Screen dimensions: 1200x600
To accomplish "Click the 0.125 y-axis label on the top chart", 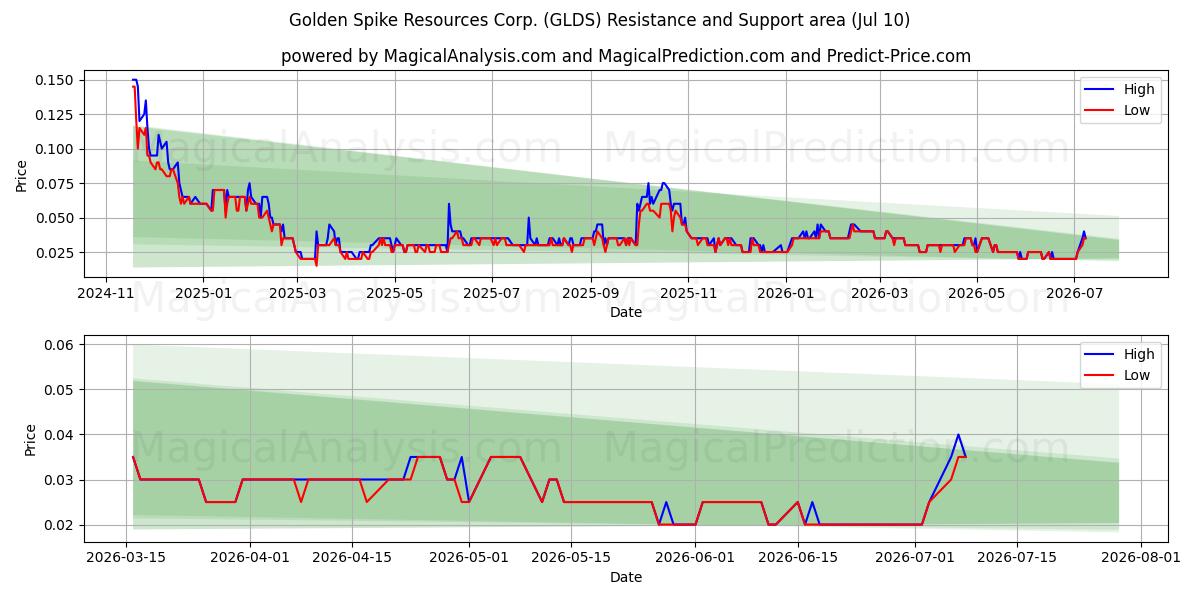I will tap(56, 115).
